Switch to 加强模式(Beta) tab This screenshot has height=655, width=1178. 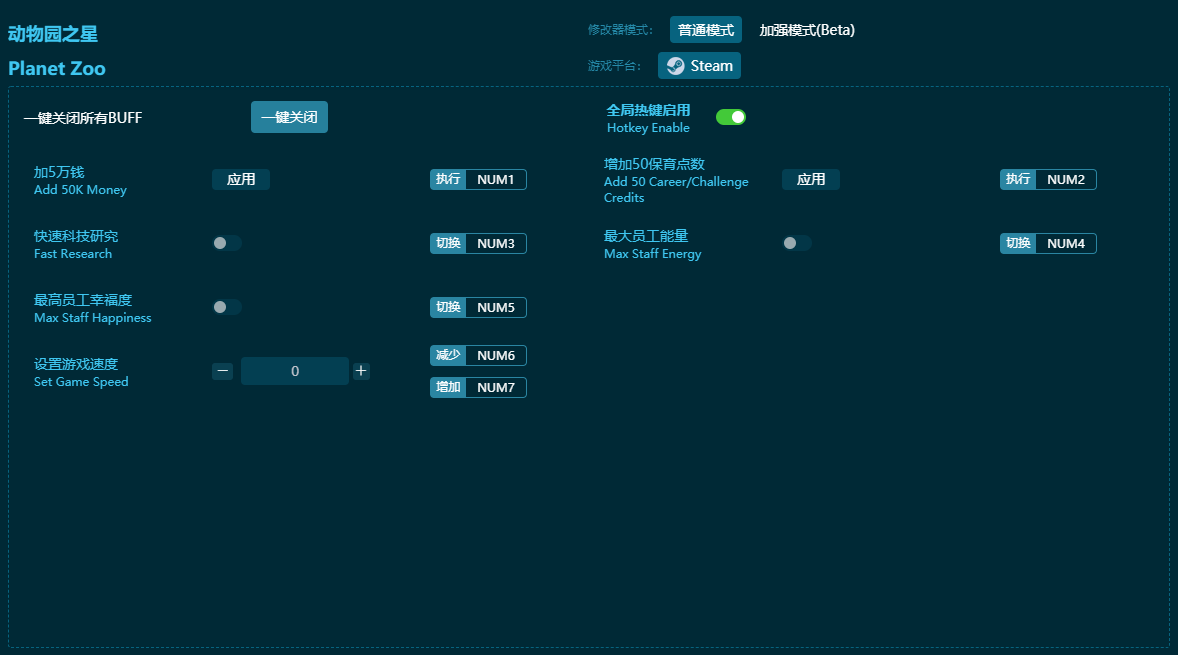806,30
